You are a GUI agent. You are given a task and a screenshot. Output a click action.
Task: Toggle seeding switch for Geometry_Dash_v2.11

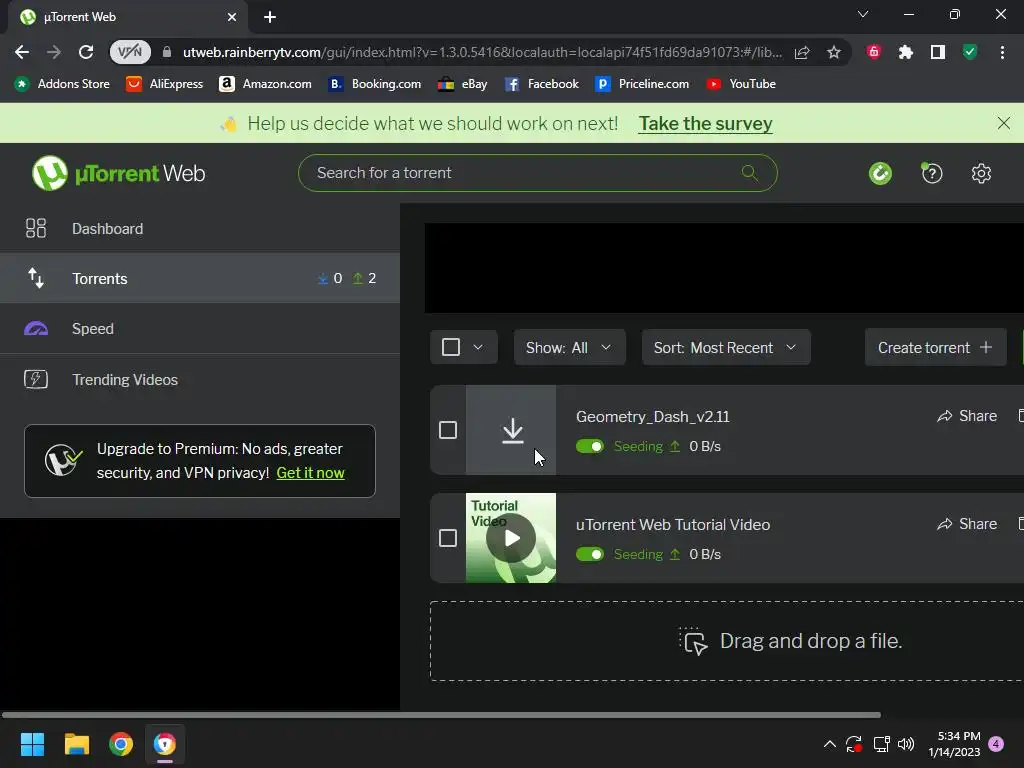[590, 446]
